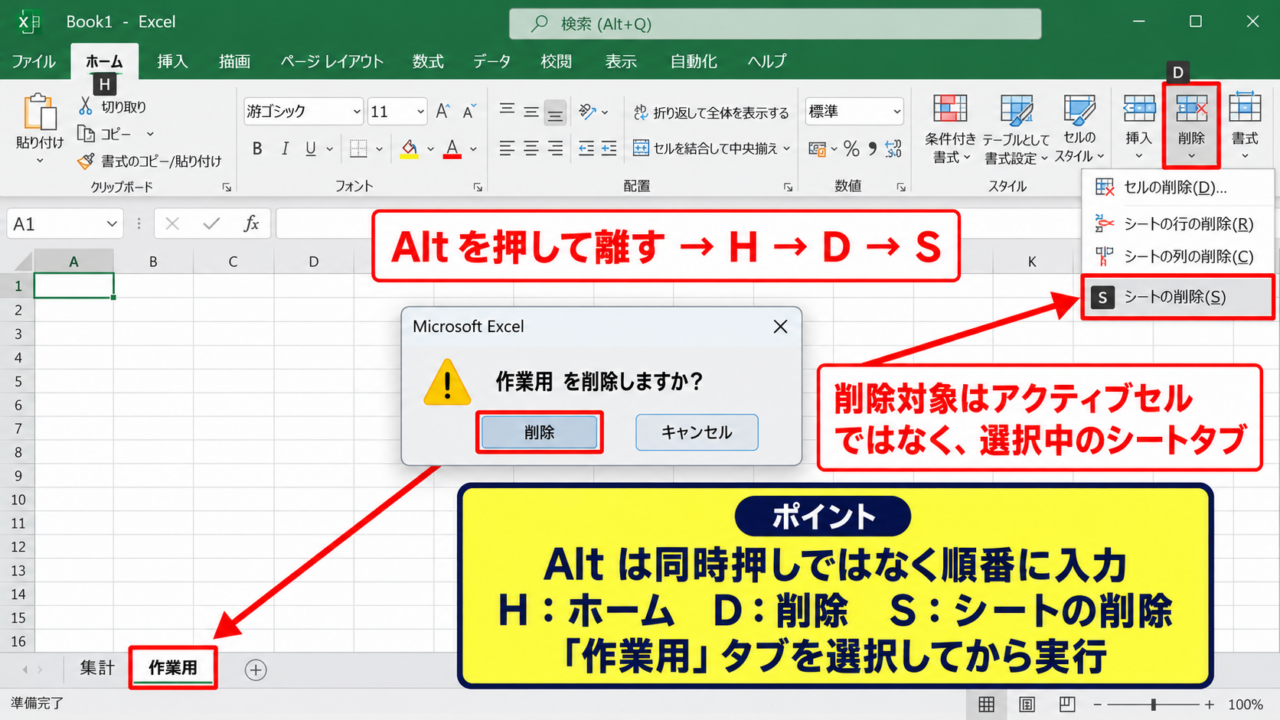Click the percent style icon

(x=851, y=149)
